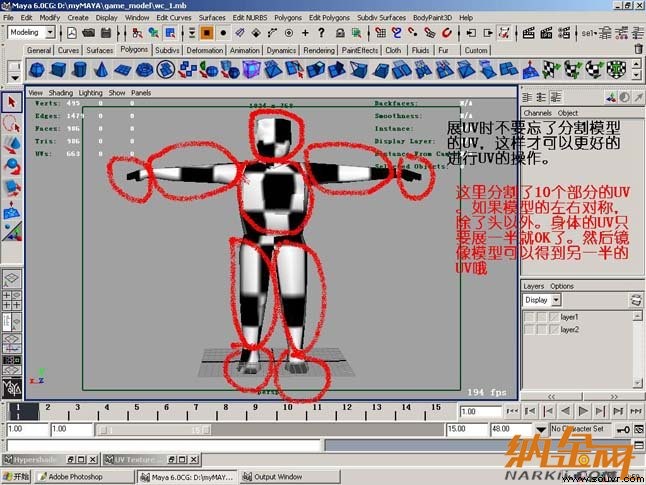Click the red magnet snap icon
Screen dimensions: 646x485
pyautogui.click(x=447, y=33)
